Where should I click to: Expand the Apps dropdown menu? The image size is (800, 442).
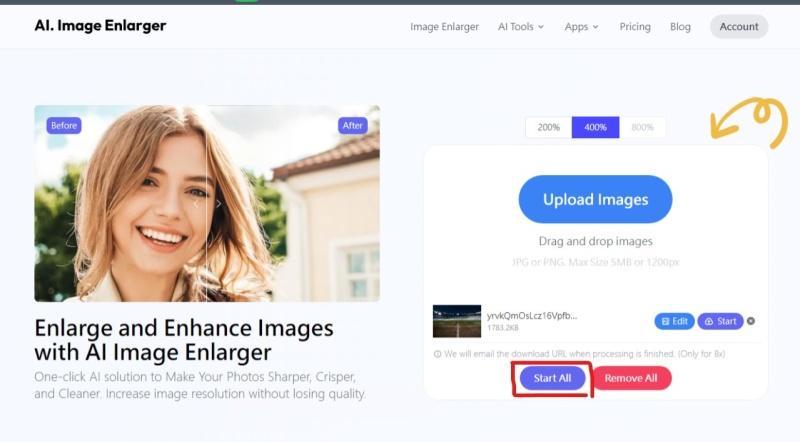pyautogui.click(x=582, y=27)
